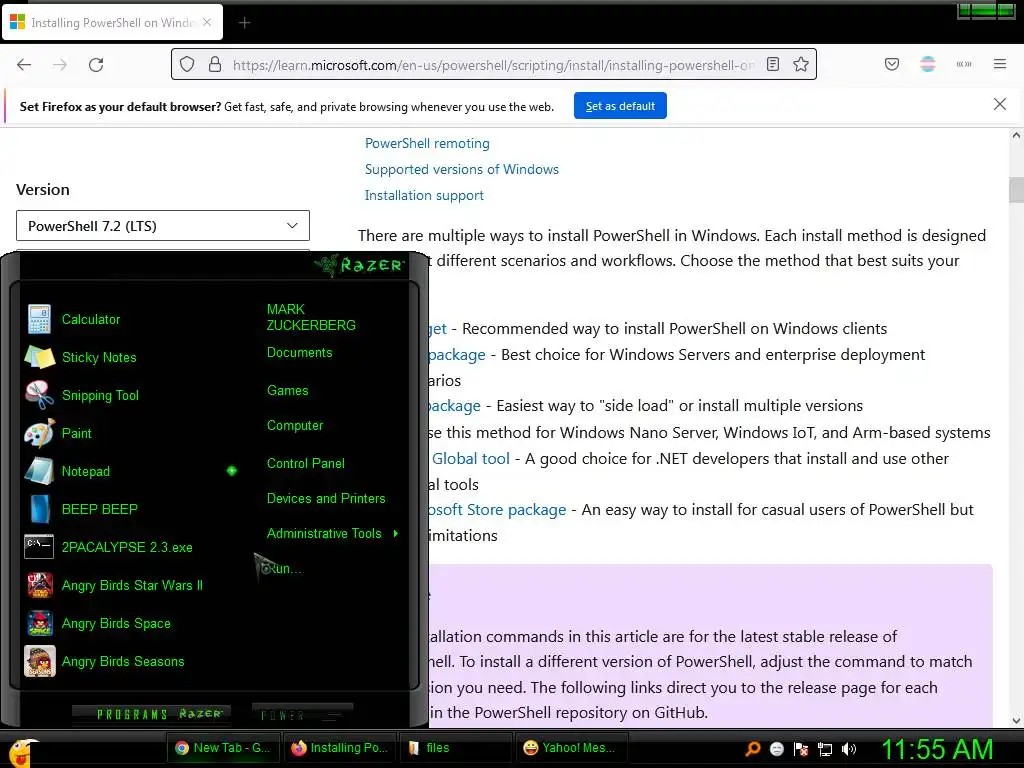Viewport: 1024px width, 768px height.
Task: Open Save to Pocket icon
Action: click(892, 64)
